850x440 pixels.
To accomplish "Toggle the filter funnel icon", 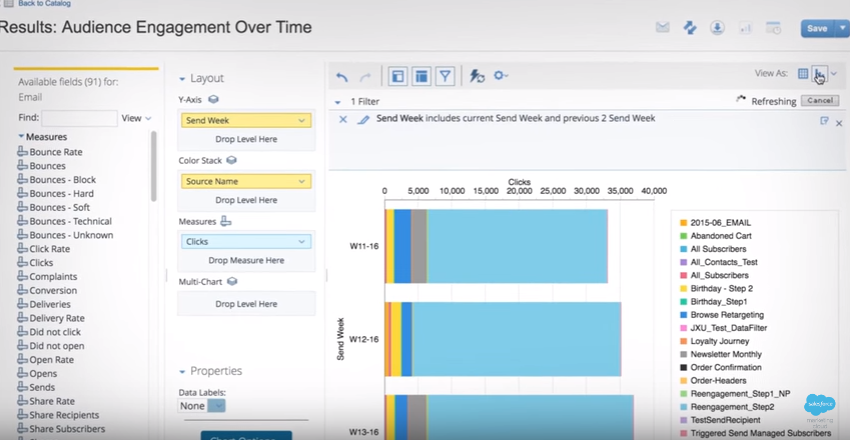I will (x=445, y=76).
